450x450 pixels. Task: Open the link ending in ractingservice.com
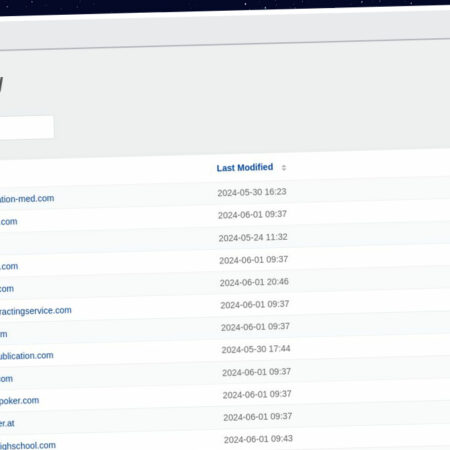(x=36, y=311)
